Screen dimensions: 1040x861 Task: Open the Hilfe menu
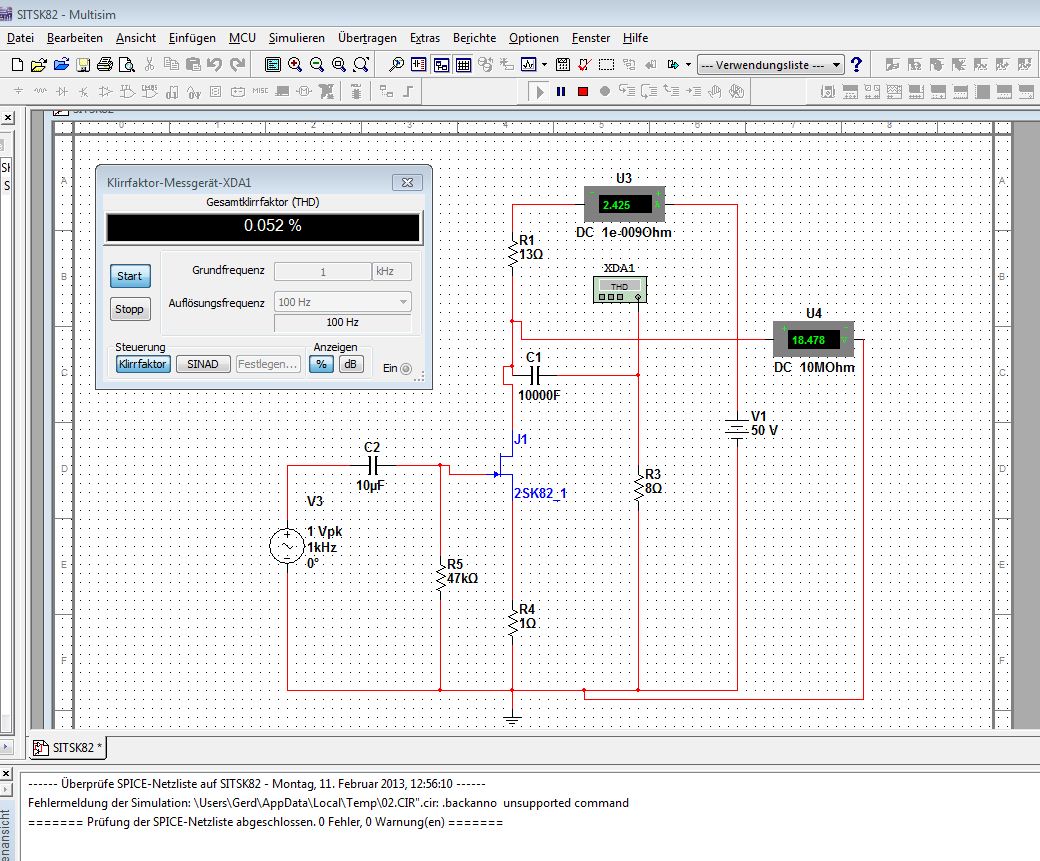(x=635, y=38)
